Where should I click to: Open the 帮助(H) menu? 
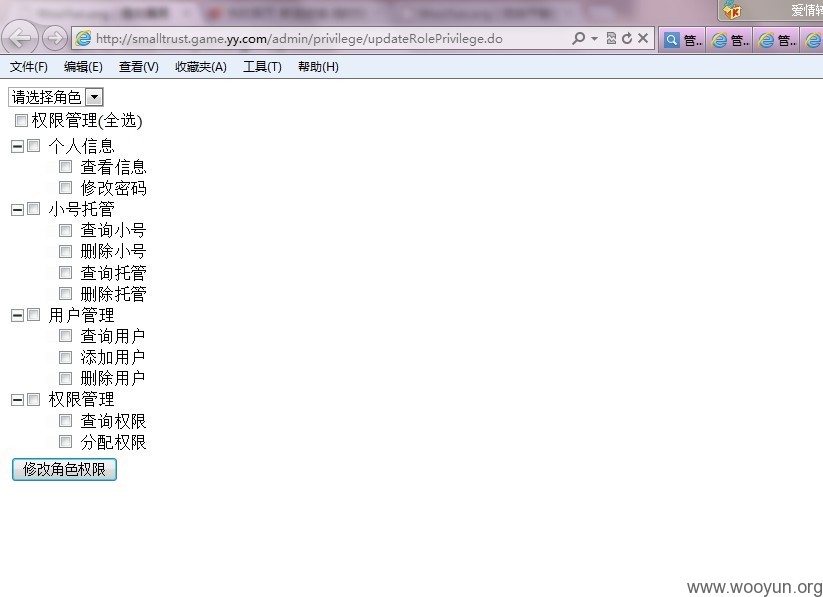click(318, 67)
